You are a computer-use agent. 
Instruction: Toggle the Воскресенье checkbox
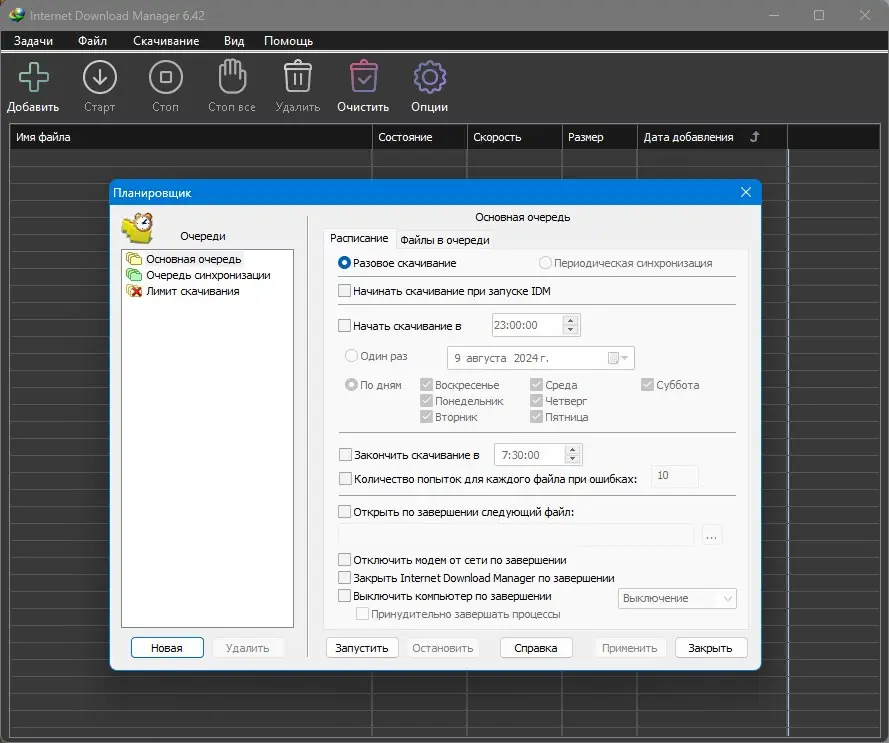pyautogui.click(x=426, y=385)
